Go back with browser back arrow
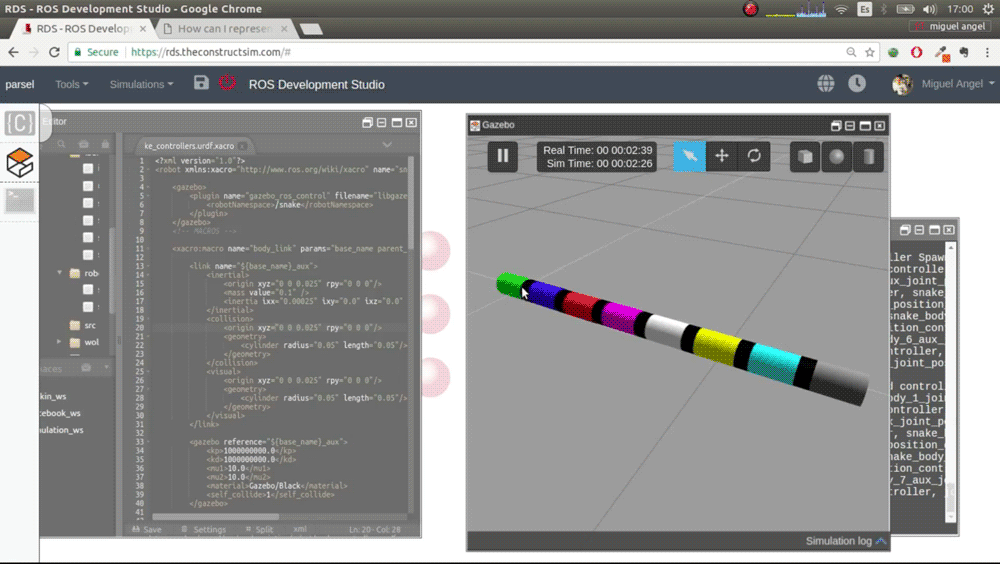The height and width of the screenshot is (564, 1000). [14, 52]
